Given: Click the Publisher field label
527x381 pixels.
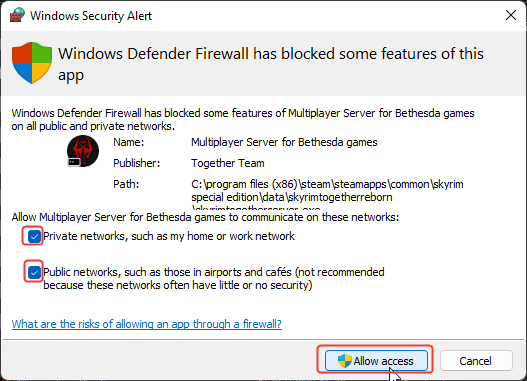Looking at the screenshot, I should (x=136, y=163).
